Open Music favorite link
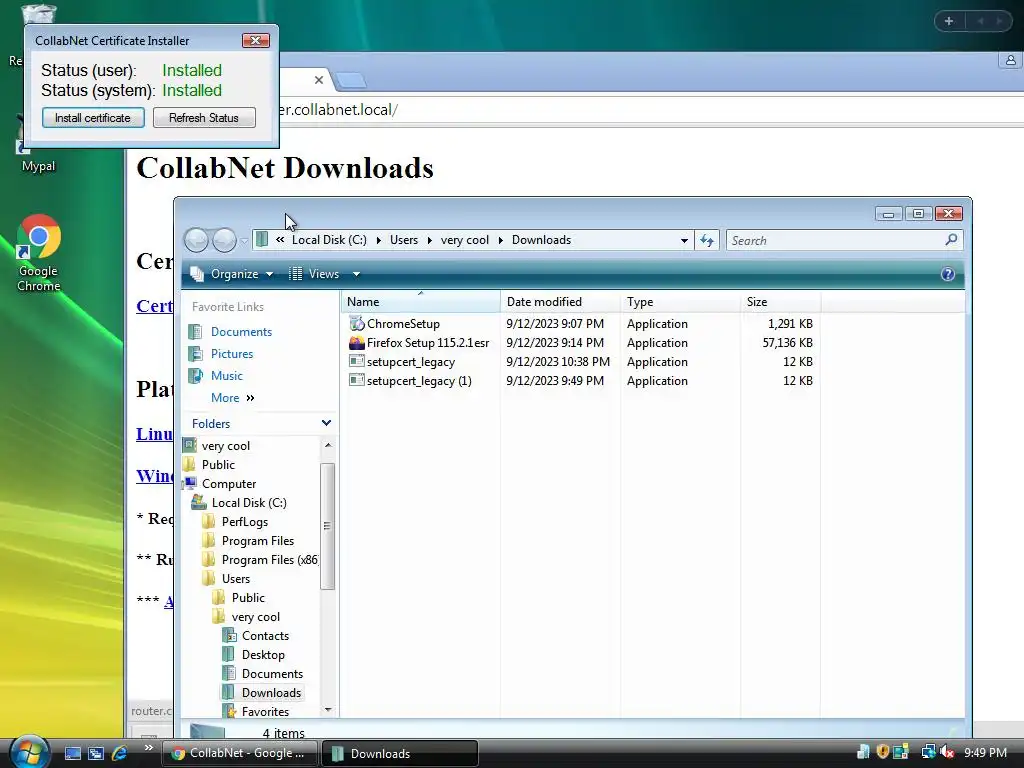The width and height of the screenshot is (1024, 768). coord(227,376)
